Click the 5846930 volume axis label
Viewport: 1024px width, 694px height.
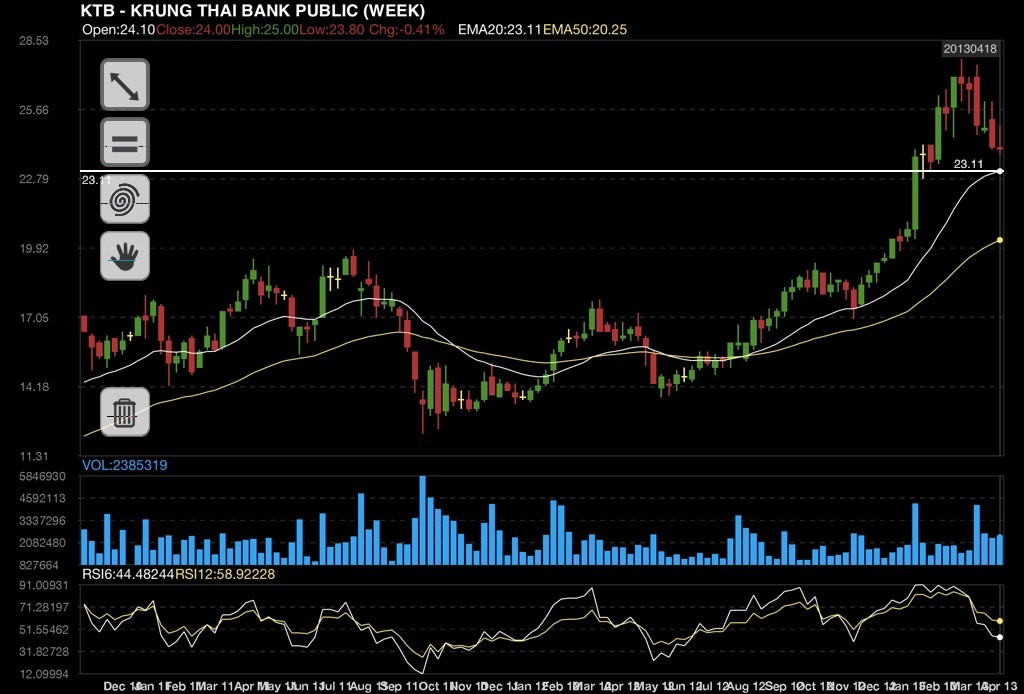42,477
